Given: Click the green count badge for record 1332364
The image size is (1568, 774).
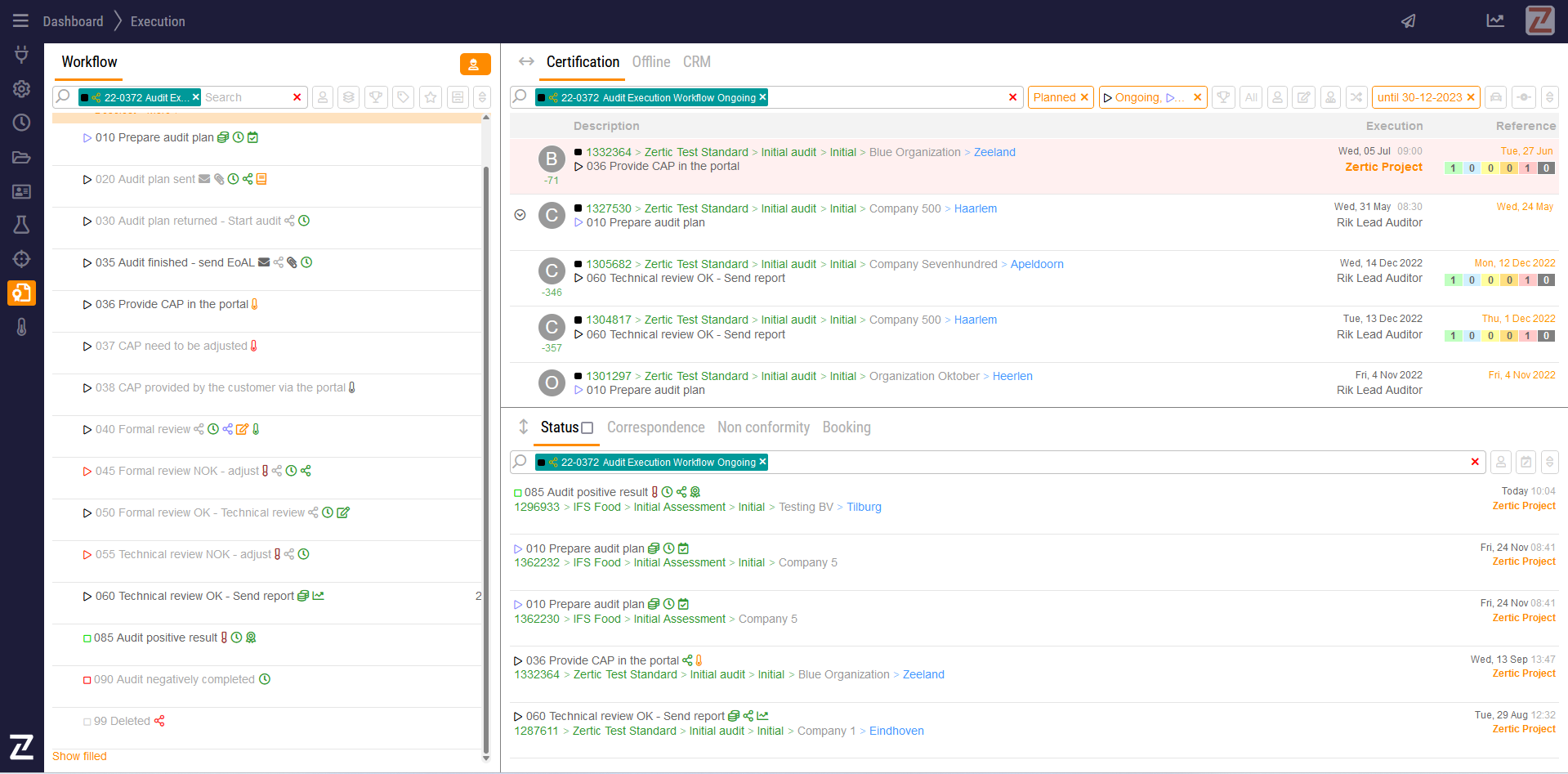Looking at the screenshot, I should (1453, 168).
